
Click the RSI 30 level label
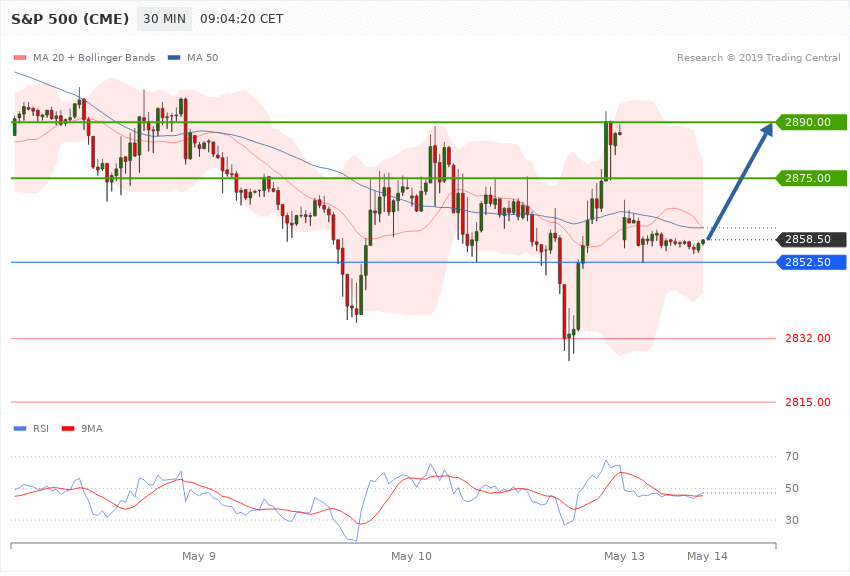click(792, 520)
